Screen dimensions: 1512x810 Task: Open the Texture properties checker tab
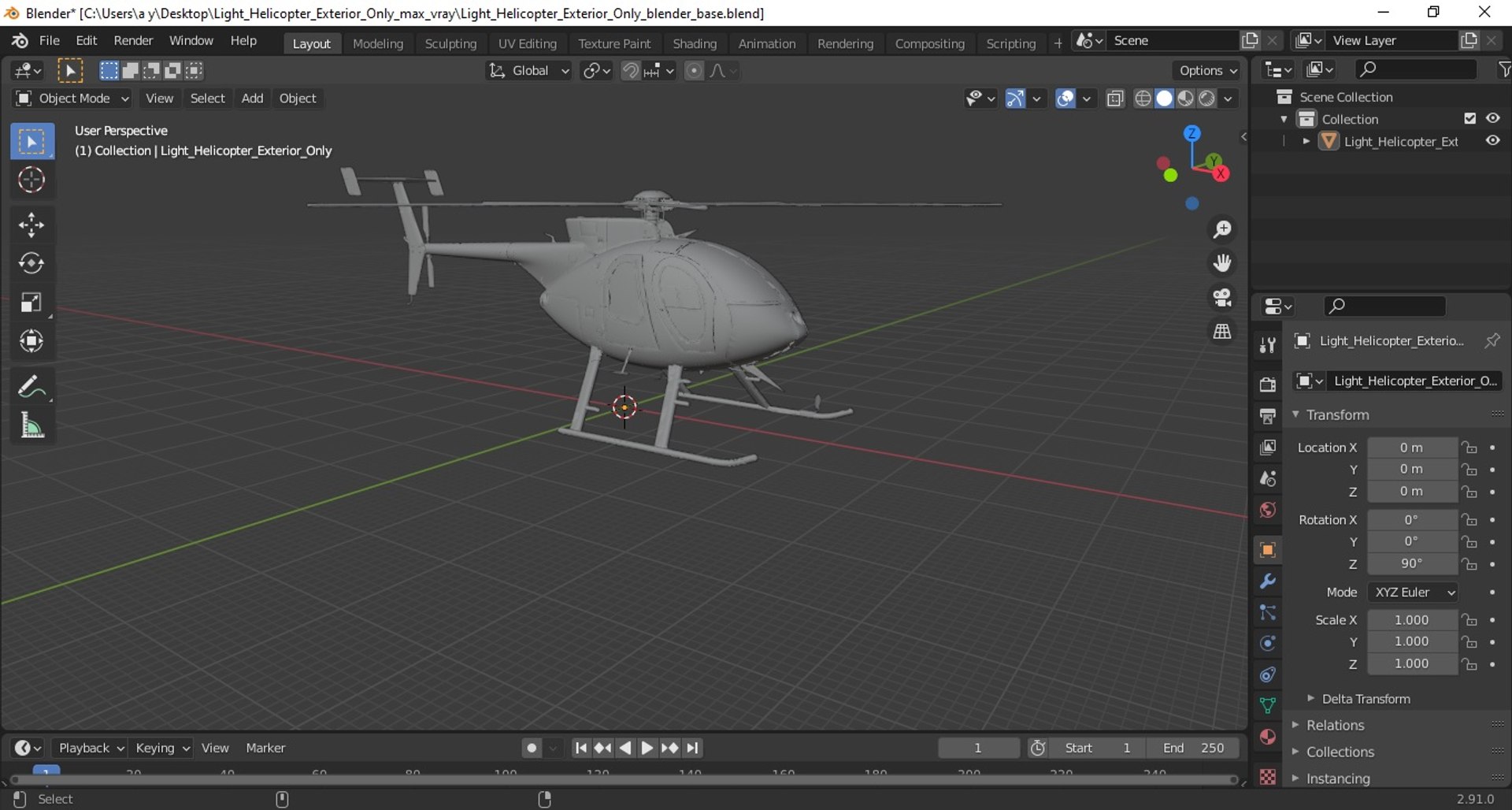point(1267,777)
